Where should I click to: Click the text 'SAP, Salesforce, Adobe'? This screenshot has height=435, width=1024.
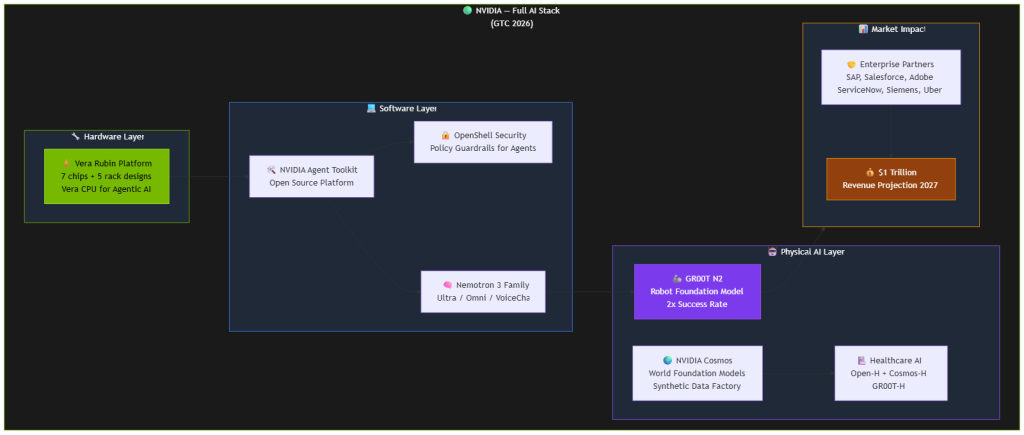[x=891, y=77]
